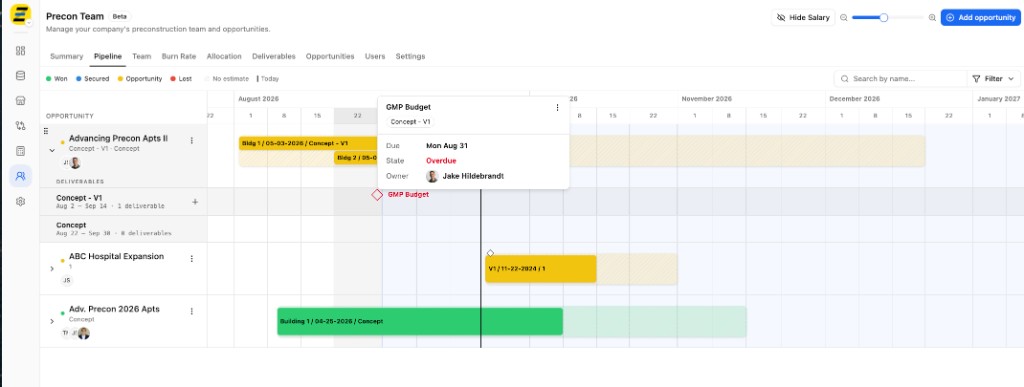Switch to the Opportunities tab
This screenshot has width=1024, height=387.
330,56
